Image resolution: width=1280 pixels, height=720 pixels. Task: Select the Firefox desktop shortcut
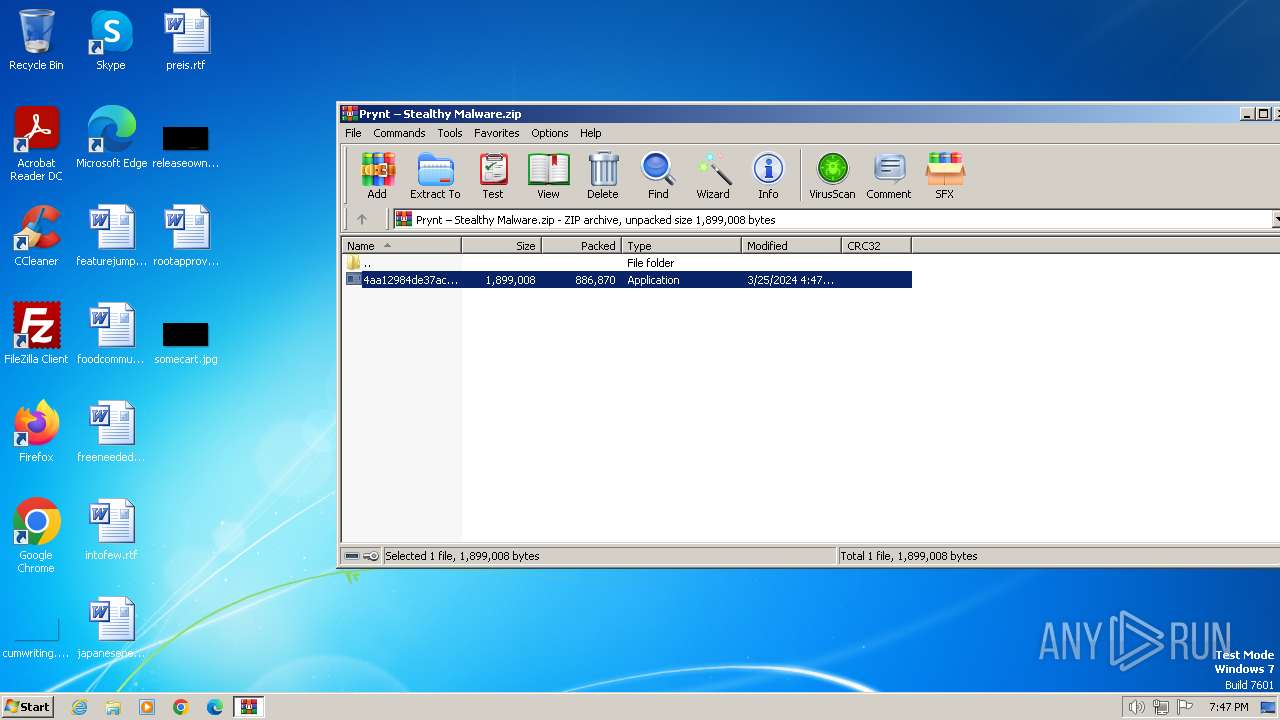(36, 432)
